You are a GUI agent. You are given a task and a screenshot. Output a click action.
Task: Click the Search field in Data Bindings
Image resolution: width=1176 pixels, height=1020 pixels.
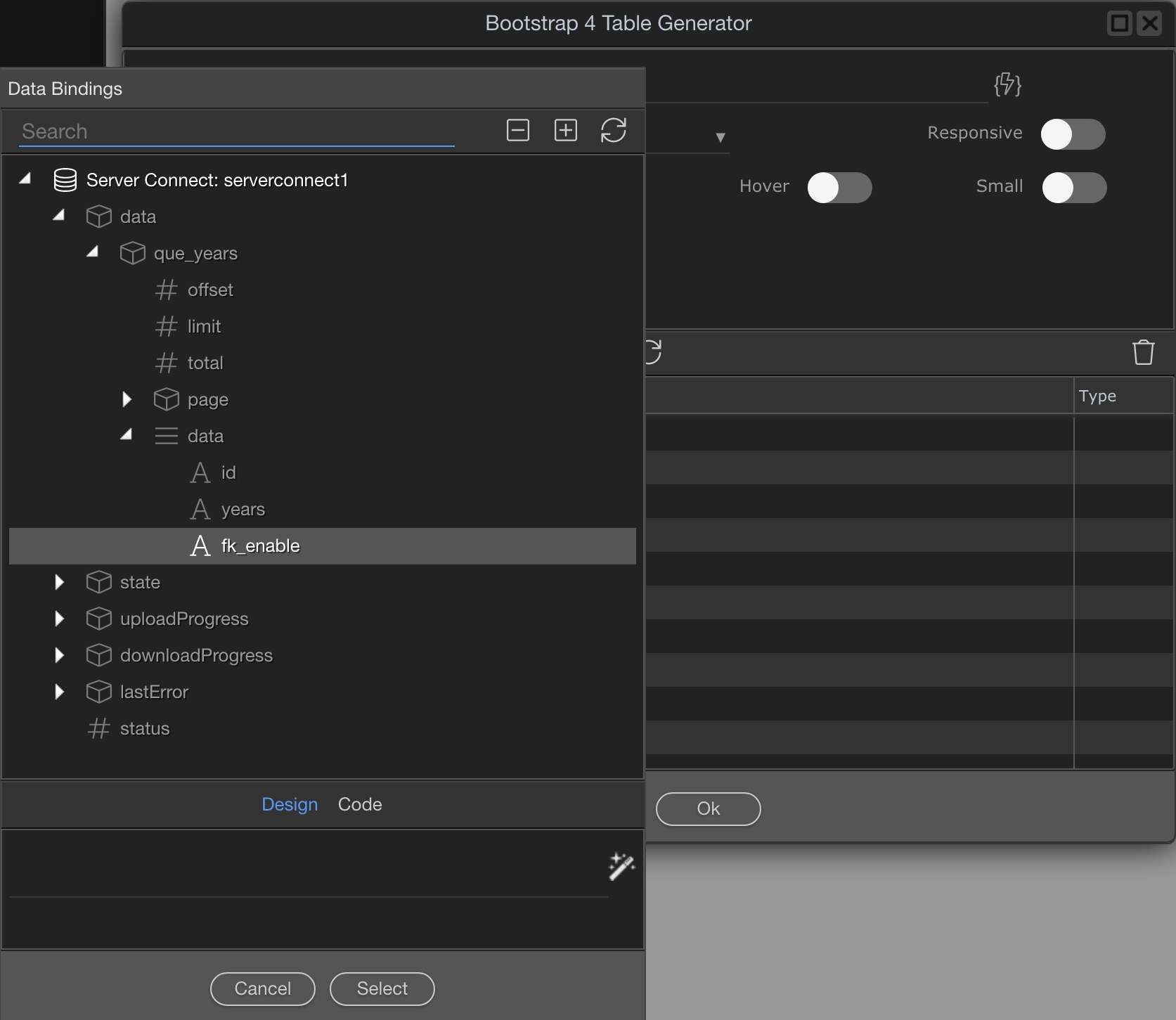(236, 131)
